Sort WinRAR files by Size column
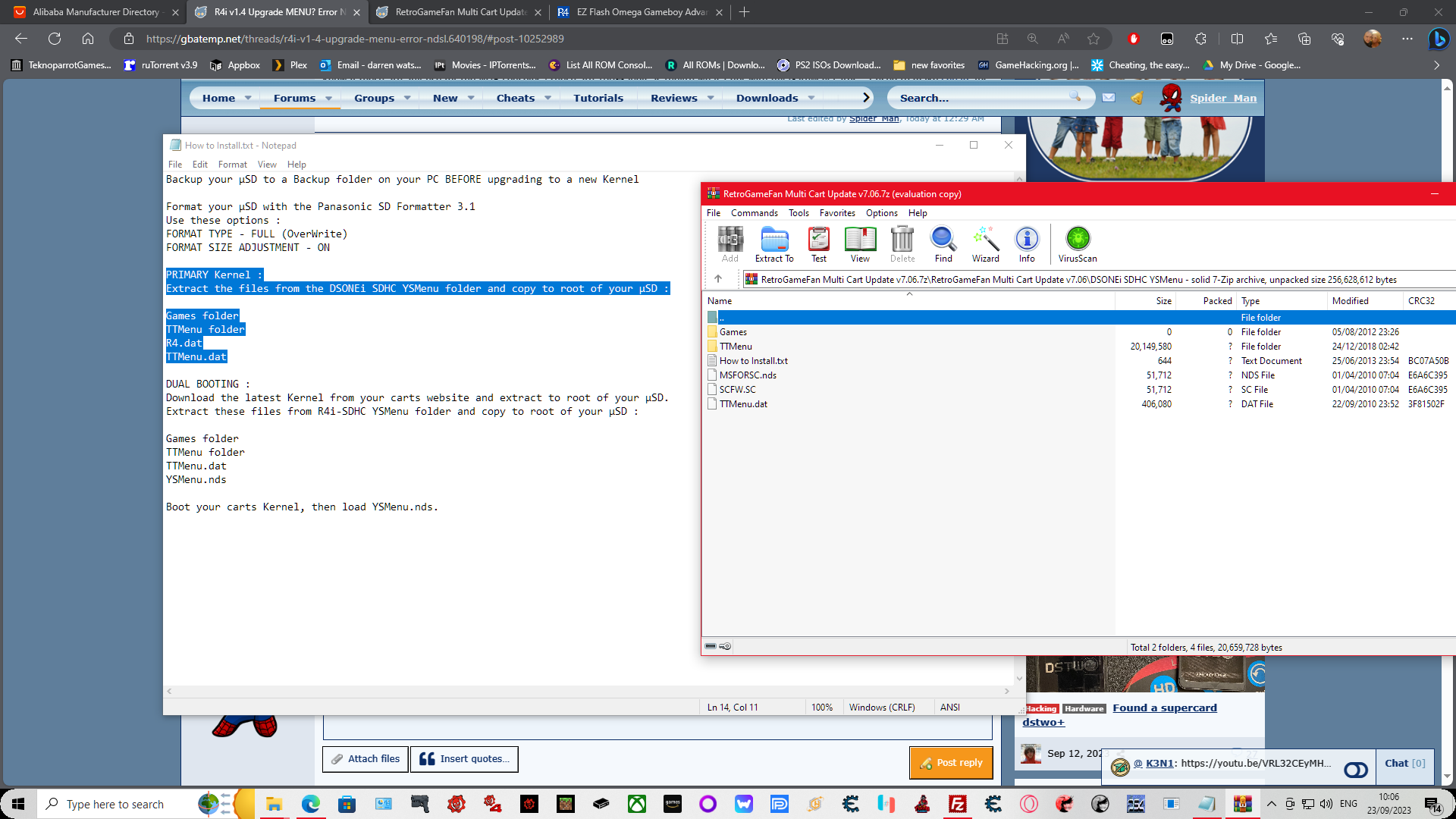 (1145, 301)
